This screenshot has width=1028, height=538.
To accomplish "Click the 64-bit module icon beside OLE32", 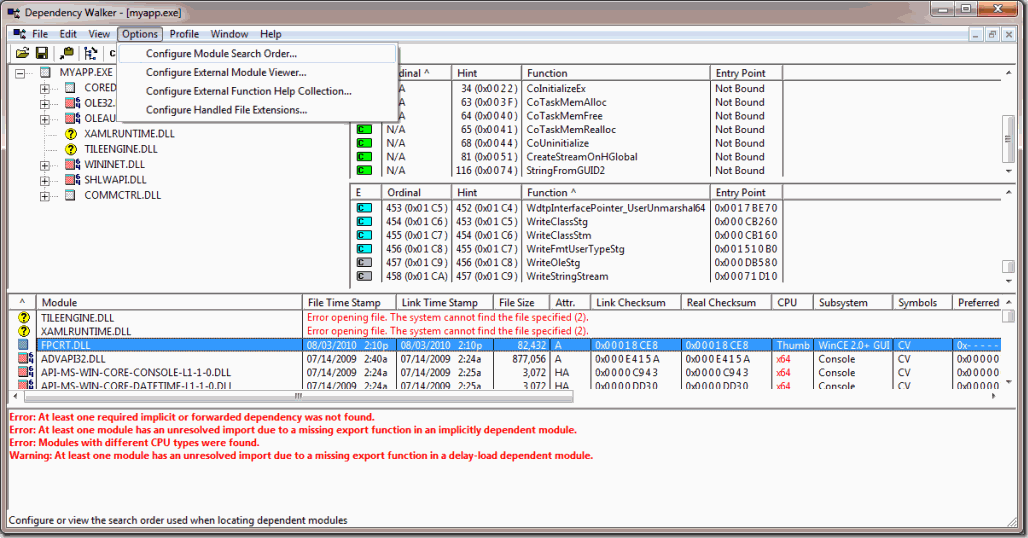I will point(72,103).
